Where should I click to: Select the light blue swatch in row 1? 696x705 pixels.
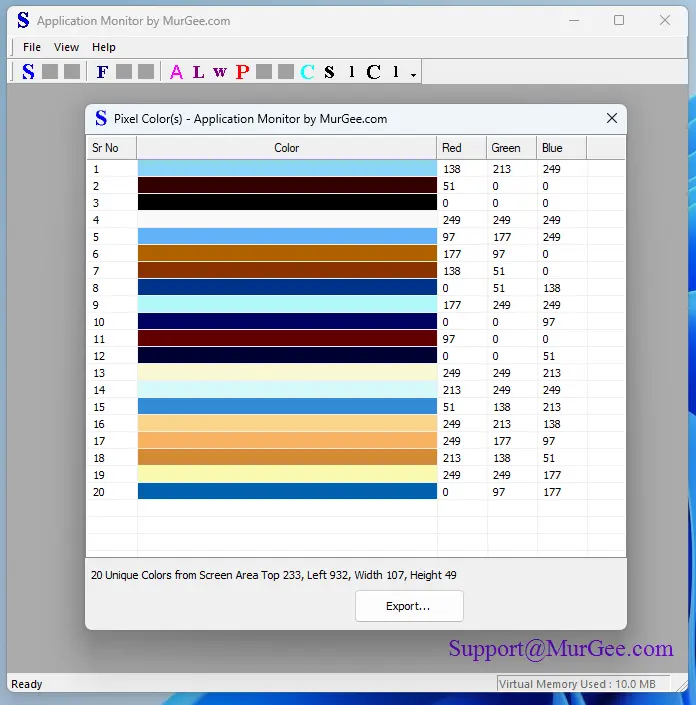(x=287, y=169)
